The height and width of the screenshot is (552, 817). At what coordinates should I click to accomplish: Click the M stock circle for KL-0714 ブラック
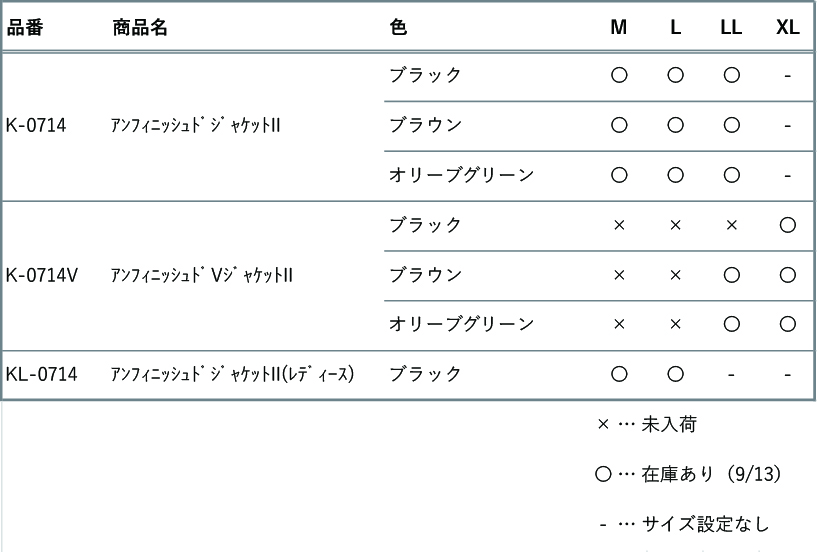click(619, 374)
